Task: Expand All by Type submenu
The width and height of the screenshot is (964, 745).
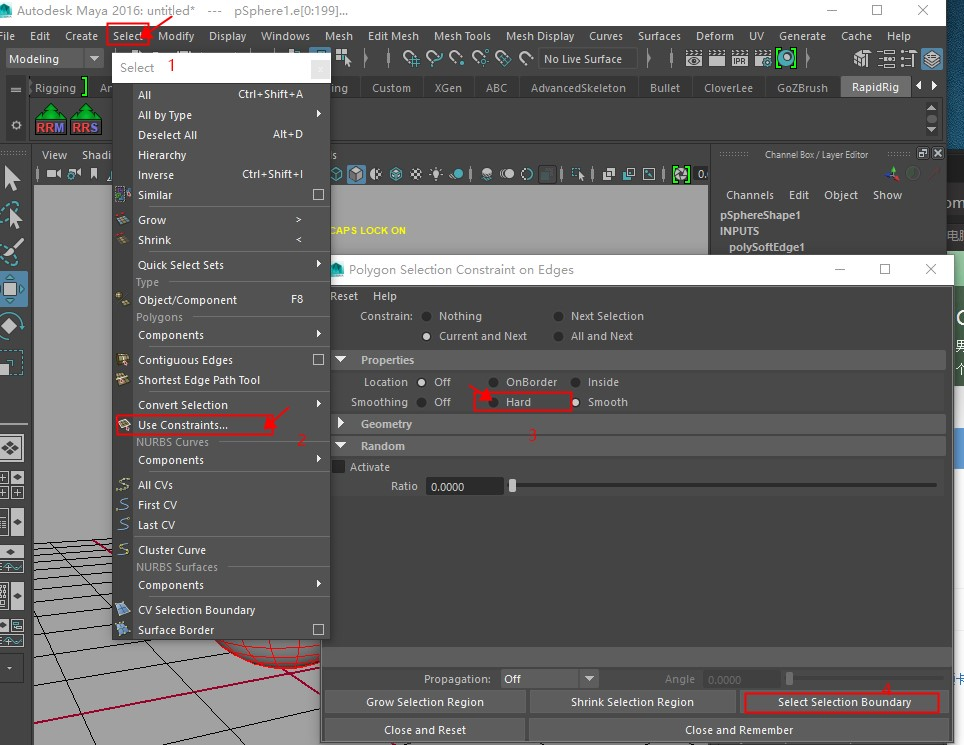Action: click(x=318, y=114)
